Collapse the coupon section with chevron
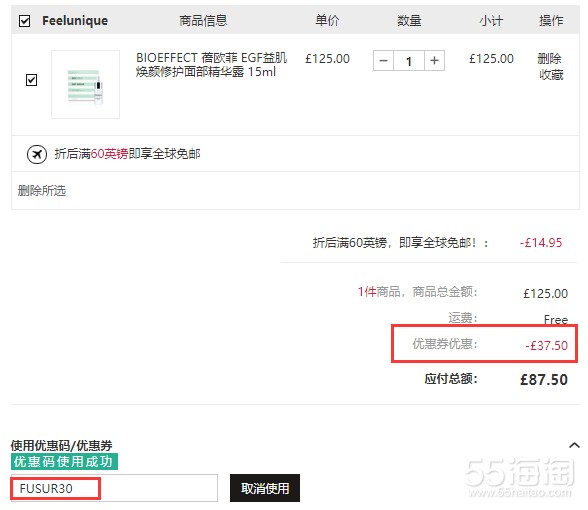Screen dimensions: 588x510 (x=574, y=445)
